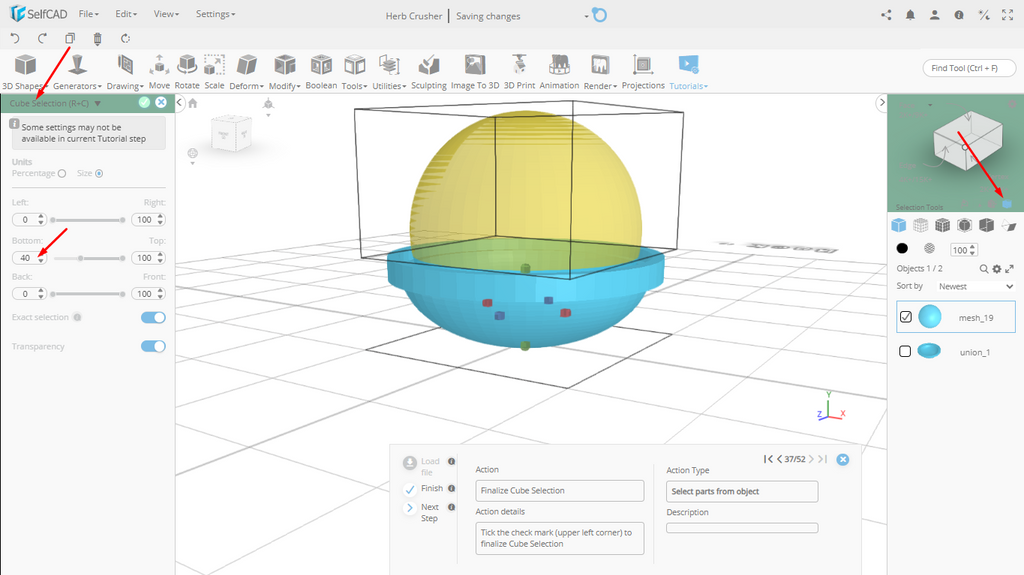Click solid black color material icon
This screenshot has height=575, width=1024.
point(902,248)
